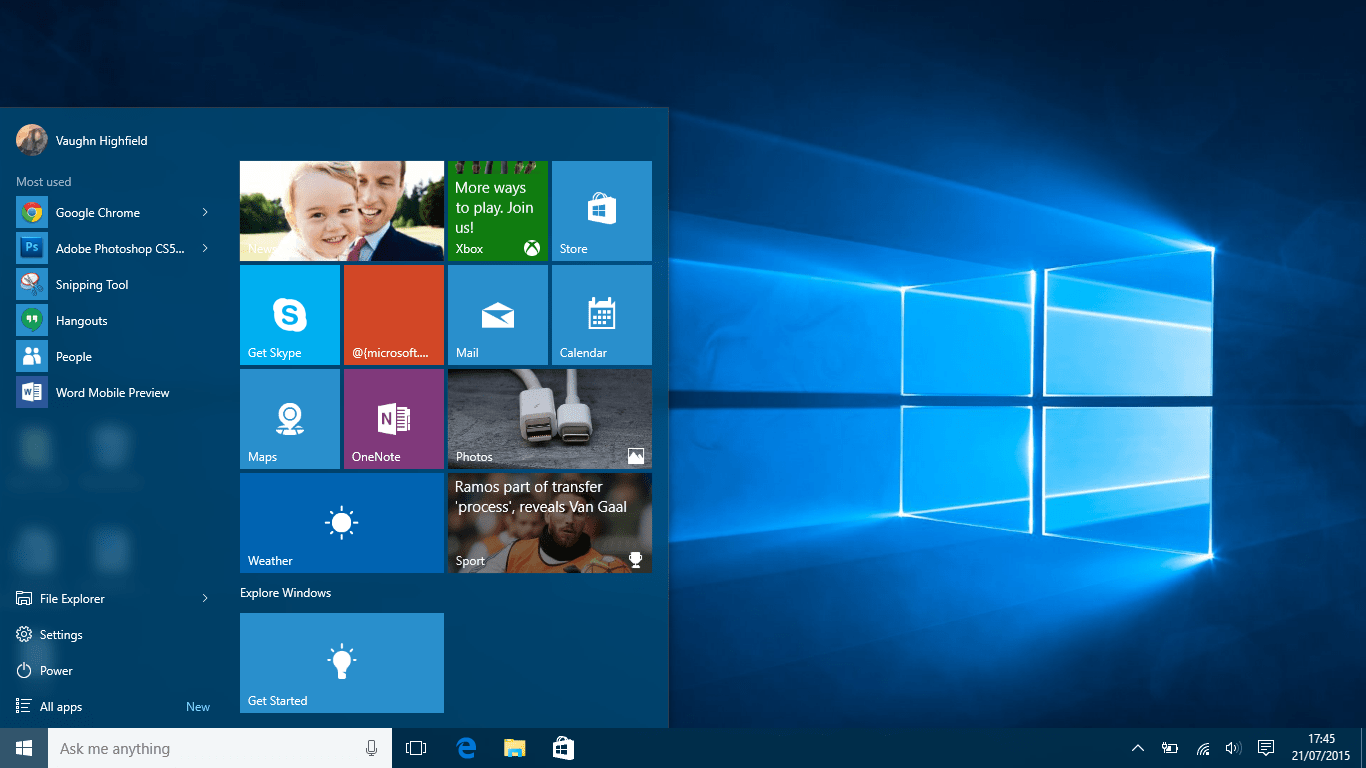
Task: Open the Get Started tile
Action: tap(342, 663)
